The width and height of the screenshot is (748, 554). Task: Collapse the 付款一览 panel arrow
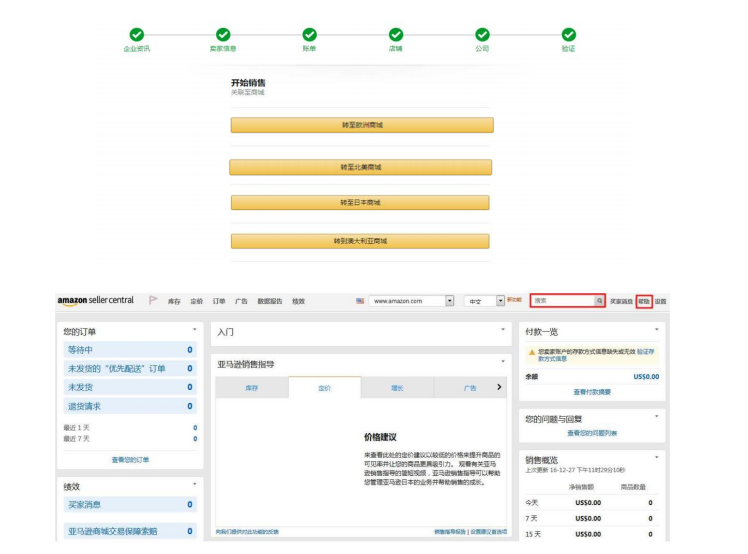point(657,330)
